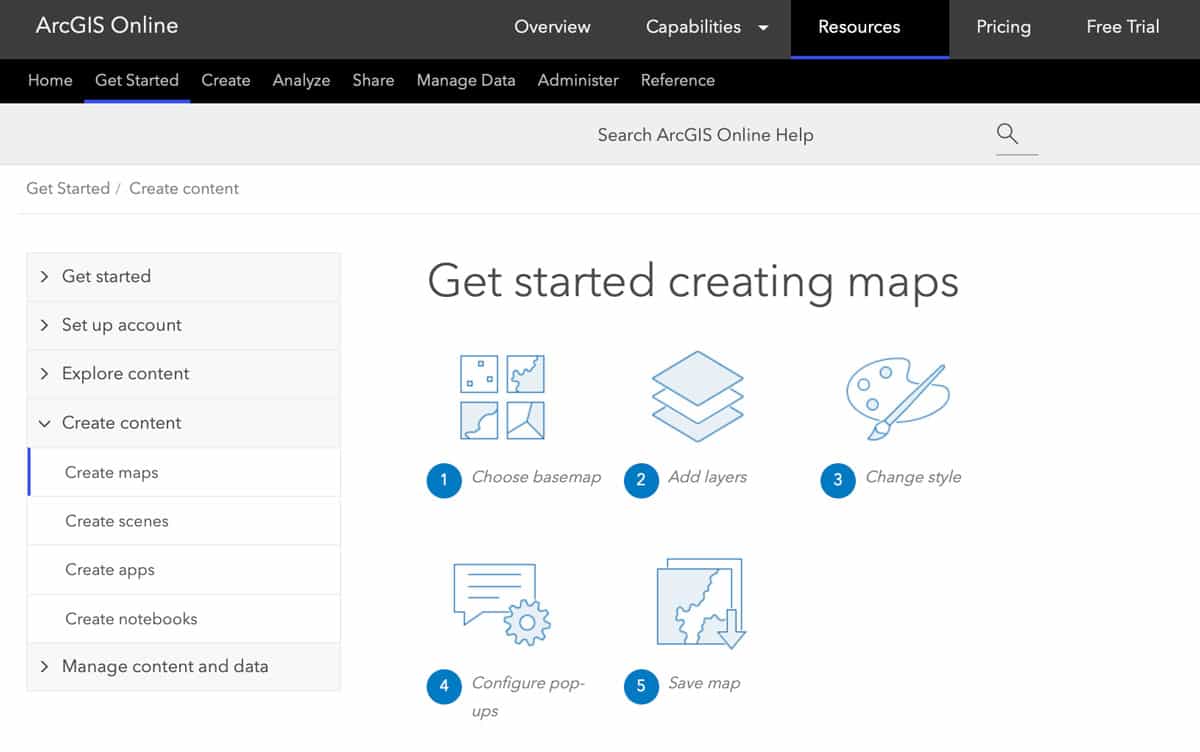Open the Configure pop-ups speech bubble icon

[502, 603]
